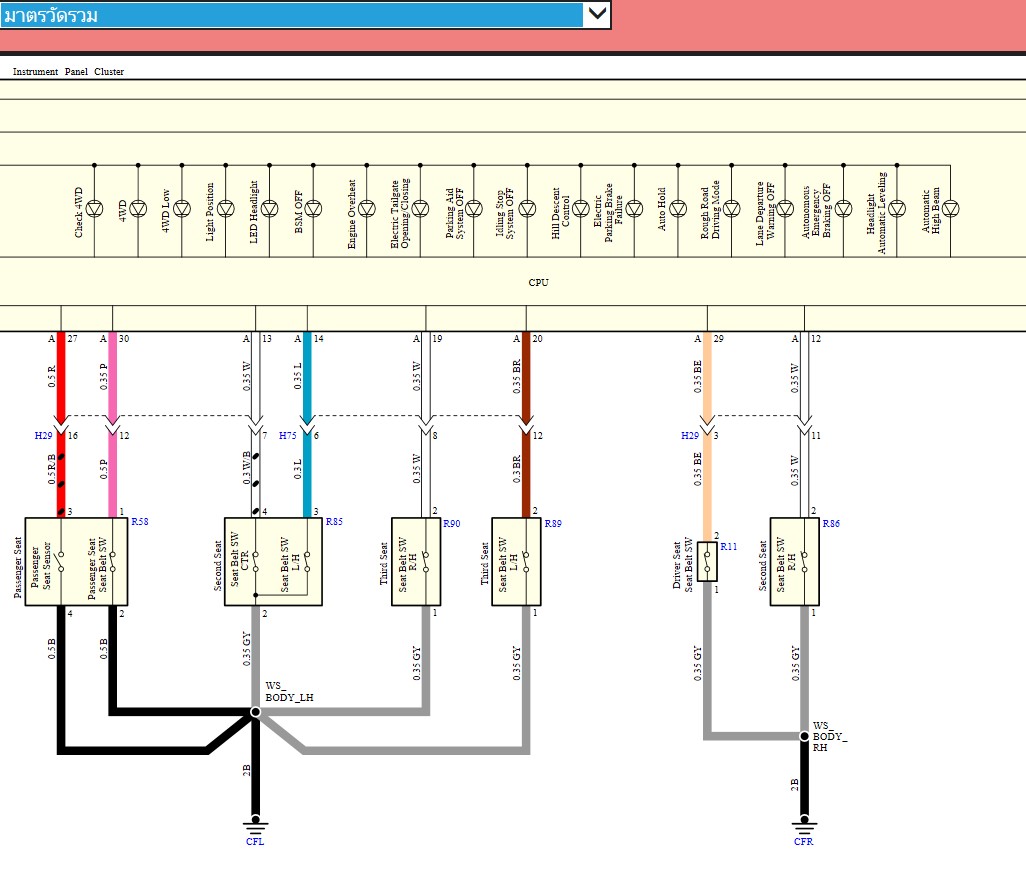Click the R90 connector reference

pos(452,524)
